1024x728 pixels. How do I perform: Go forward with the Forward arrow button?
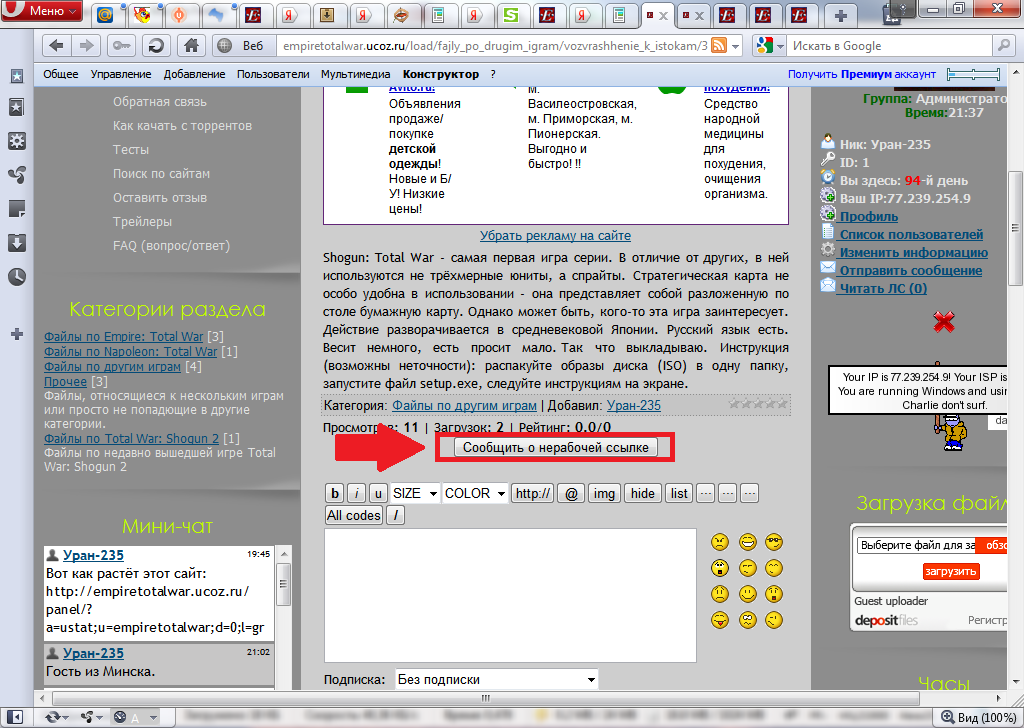click(86, 46)
